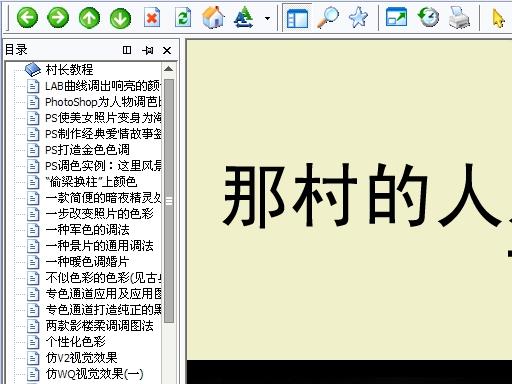
Task: Stop loading with the red X page icon
Action: tap(152, 17)
